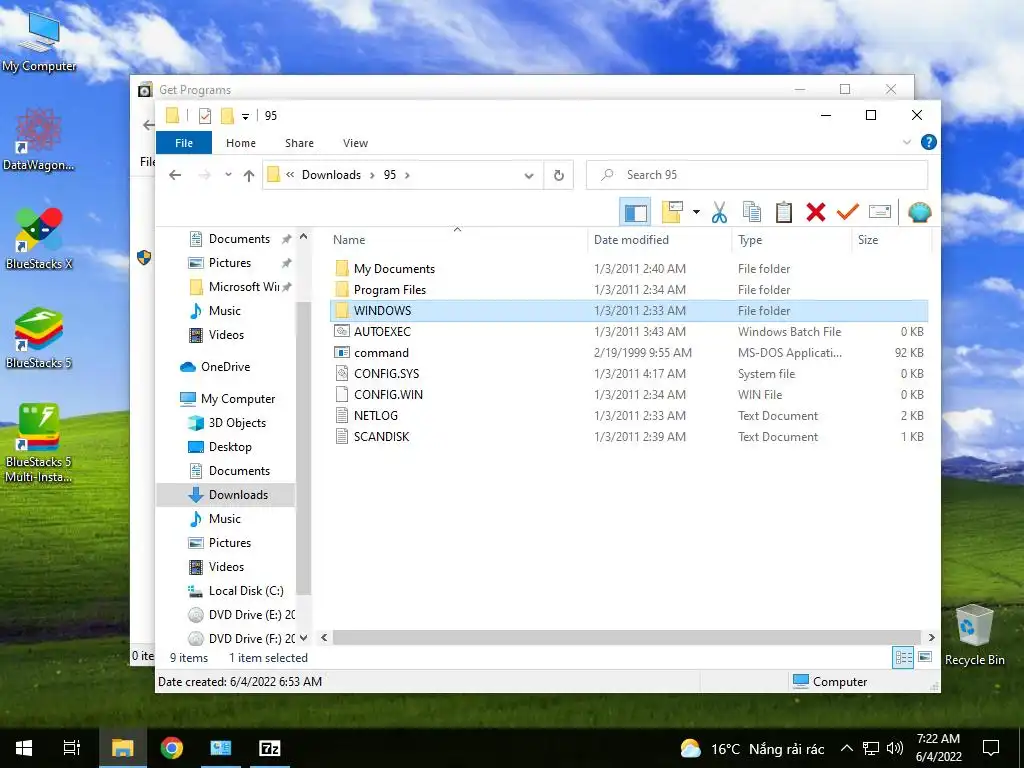Viewport: 1024px width, 768px height.
Task: Click the Copy toolbar icon
Action: [752, 212]
